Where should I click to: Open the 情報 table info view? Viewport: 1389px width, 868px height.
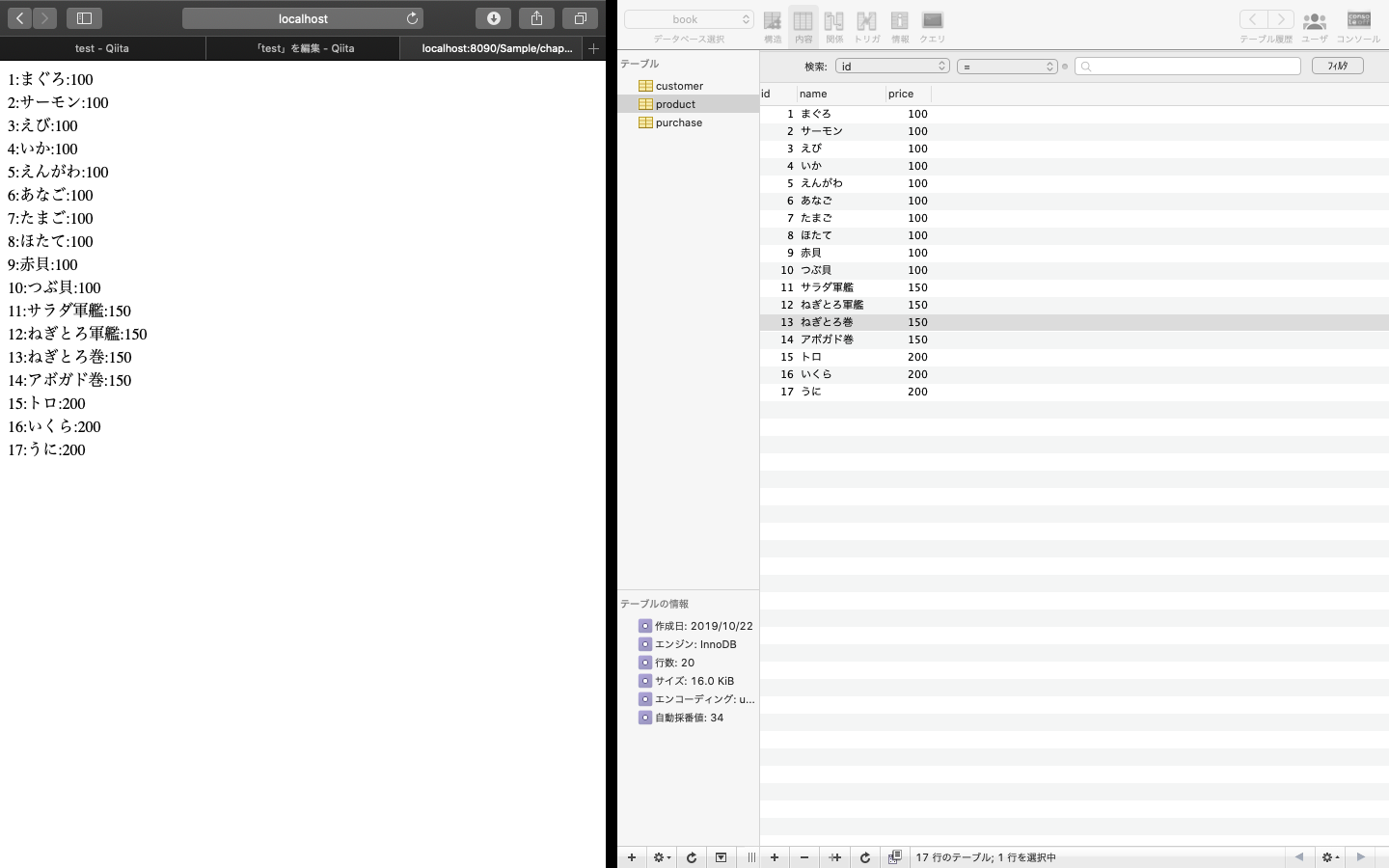(900, 26)
